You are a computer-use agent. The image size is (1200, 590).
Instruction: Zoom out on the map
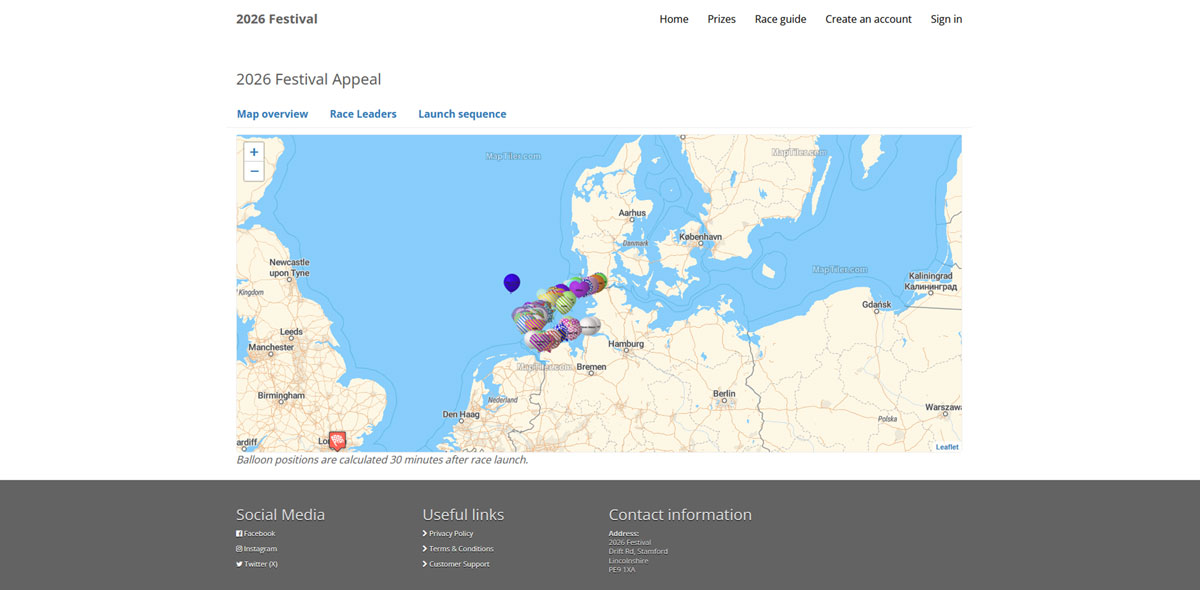[x=254, y=171]
